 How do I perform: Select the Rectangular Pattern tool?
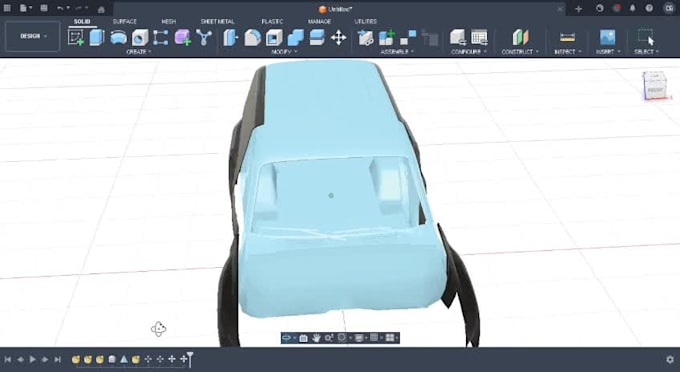[160, 37]
